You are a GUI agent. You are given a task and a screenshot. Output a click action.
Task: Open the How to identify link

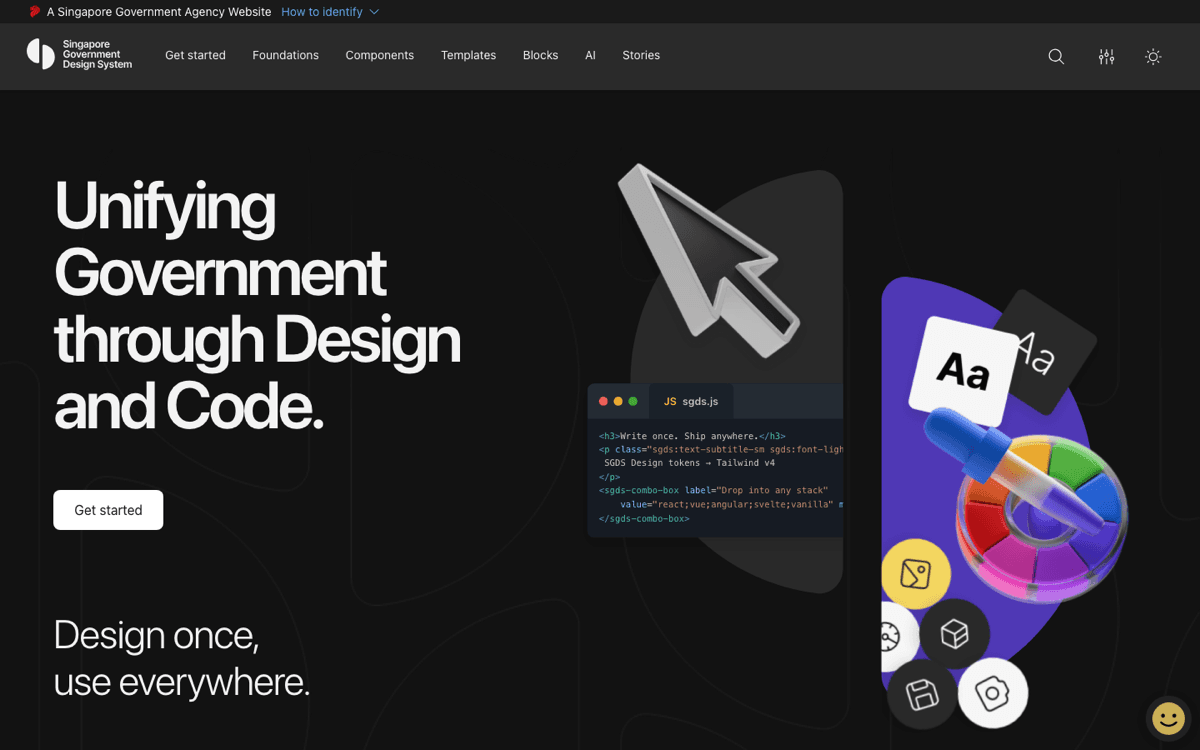pos(322,12)
